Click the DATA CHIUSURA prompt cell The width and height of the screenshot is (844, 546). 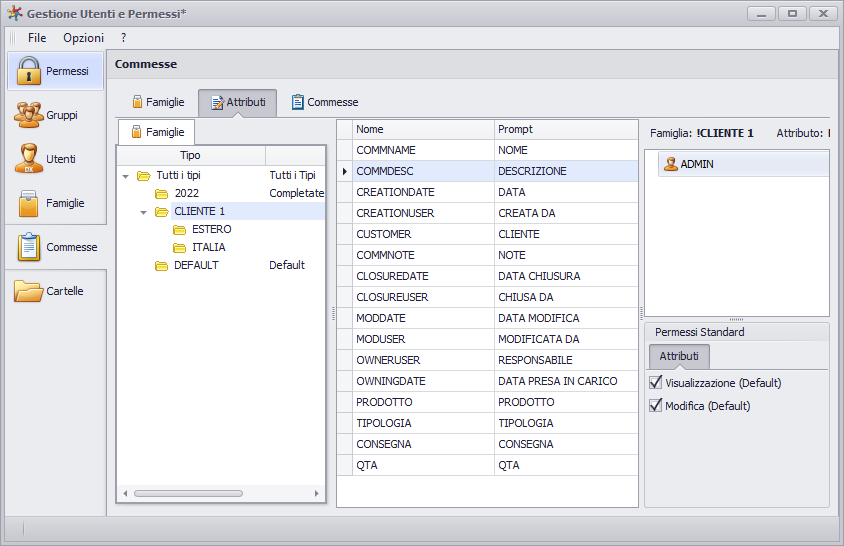click(x=566, y=276)
